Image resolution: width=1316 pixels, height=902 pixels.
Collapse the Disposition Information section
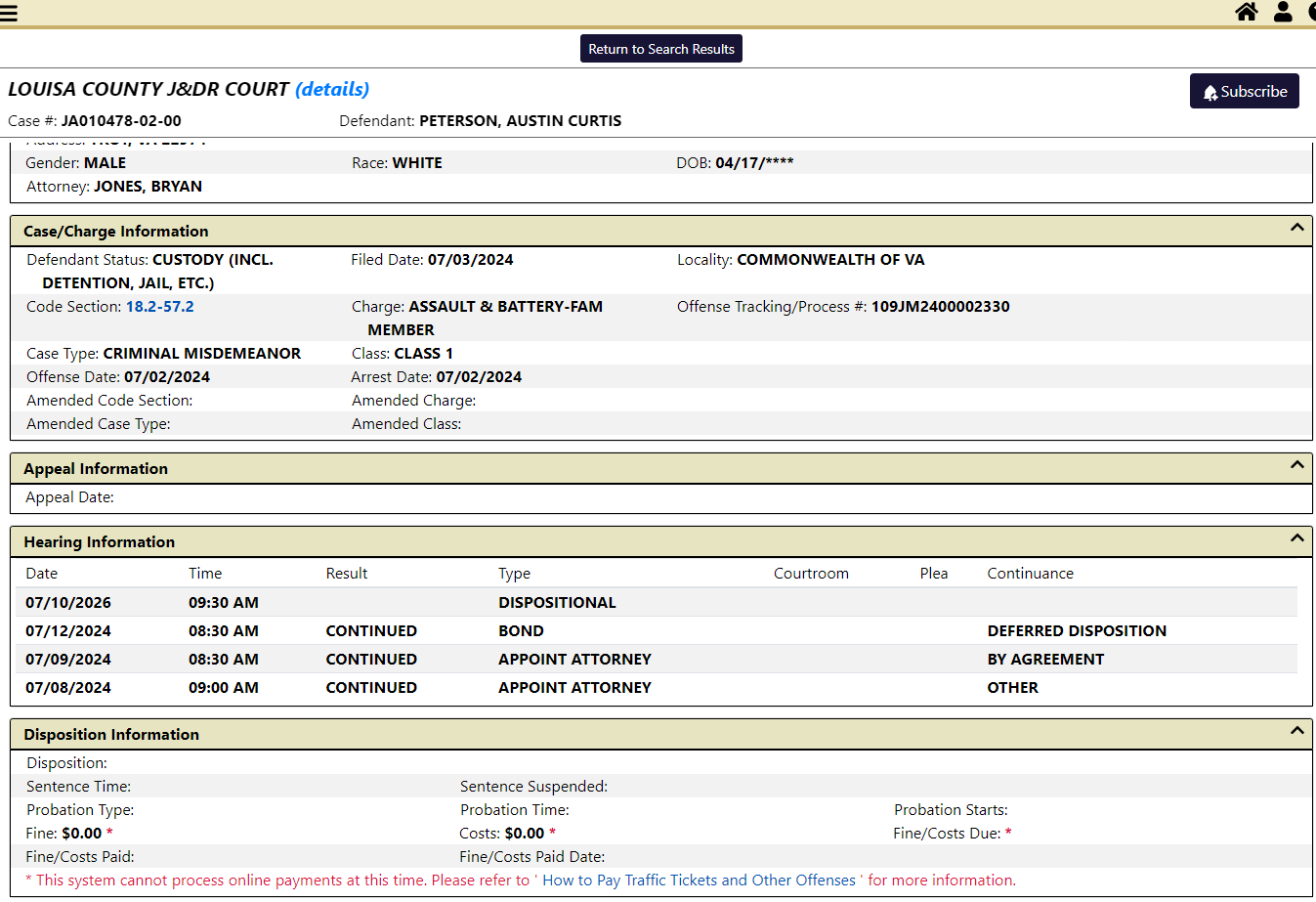click(x=1296, y=731)
